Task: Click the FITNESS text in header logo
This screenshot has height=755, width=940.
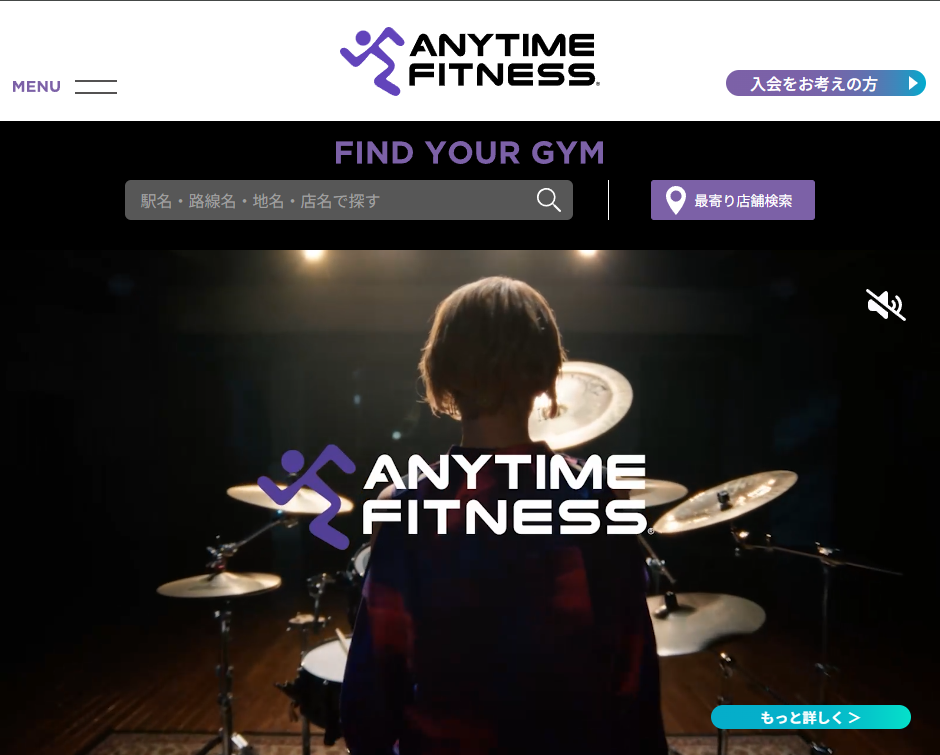Action: (x=502, y=75)
